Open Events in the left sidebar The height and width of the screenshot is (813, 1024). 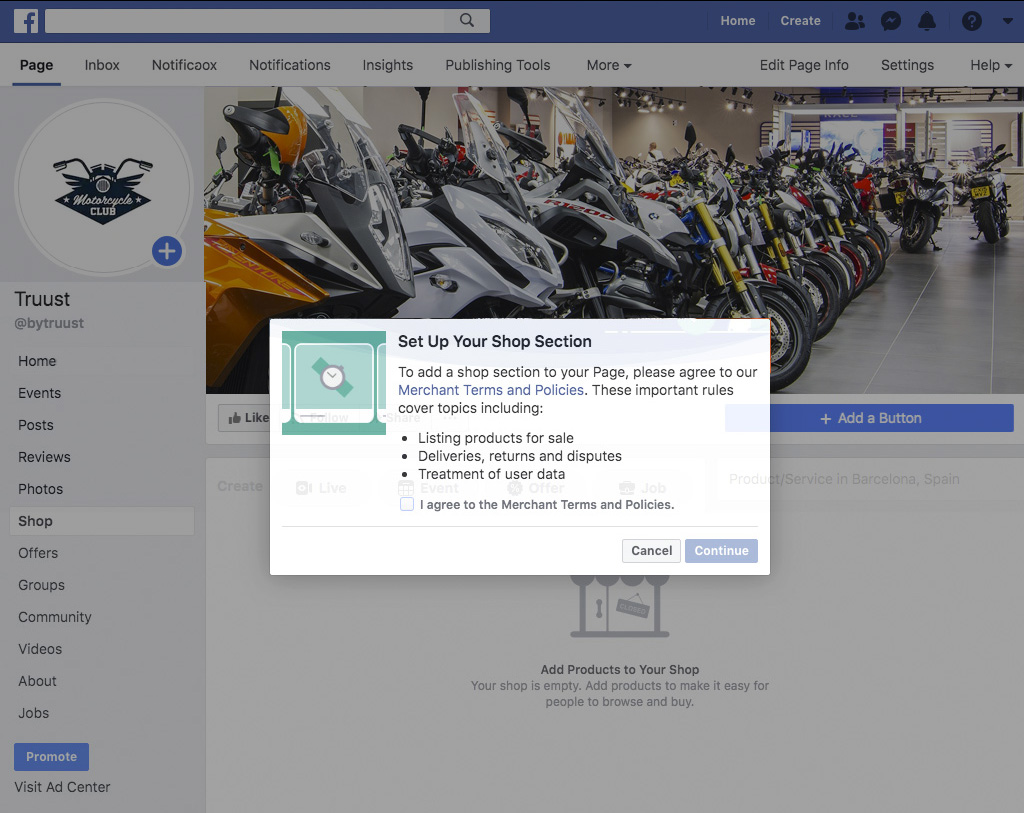39,393
